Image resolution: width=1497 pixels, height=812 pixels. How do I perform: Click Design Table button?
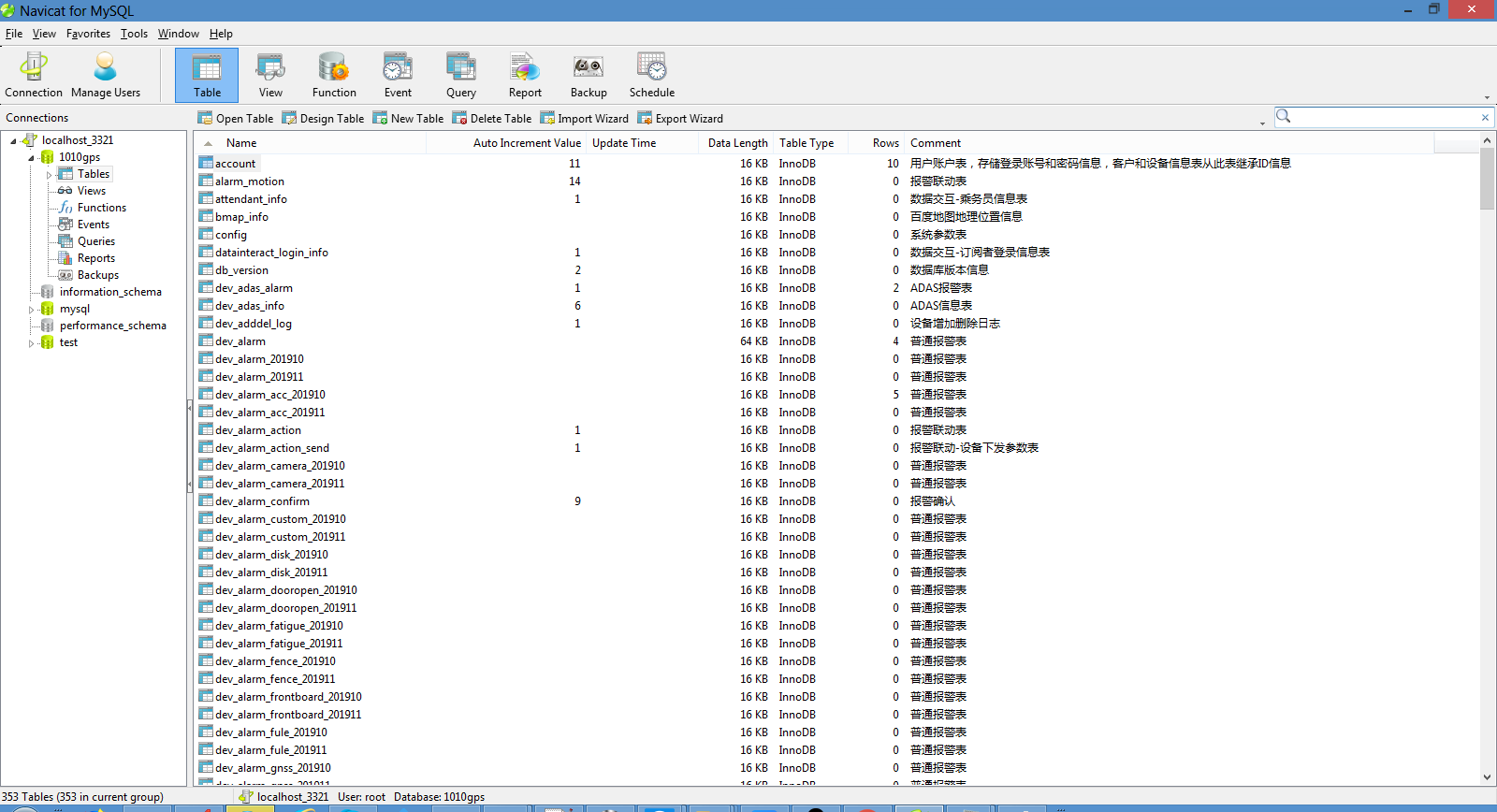tap(323, 118)
